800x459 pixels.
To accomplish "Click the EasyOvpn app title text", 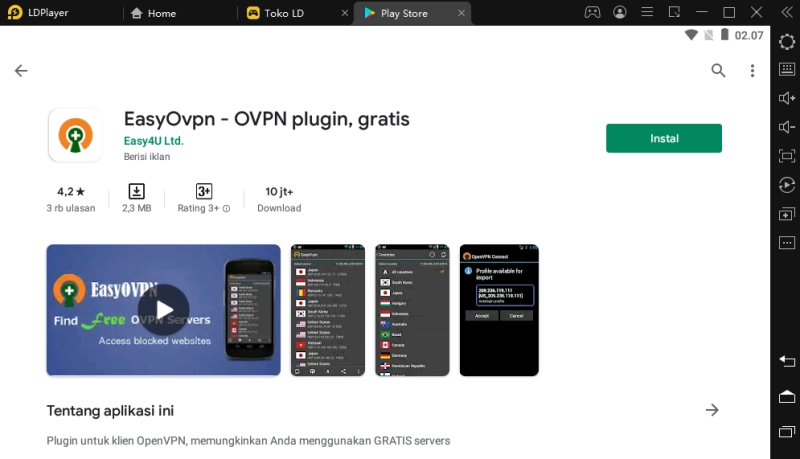I will 266,119.
